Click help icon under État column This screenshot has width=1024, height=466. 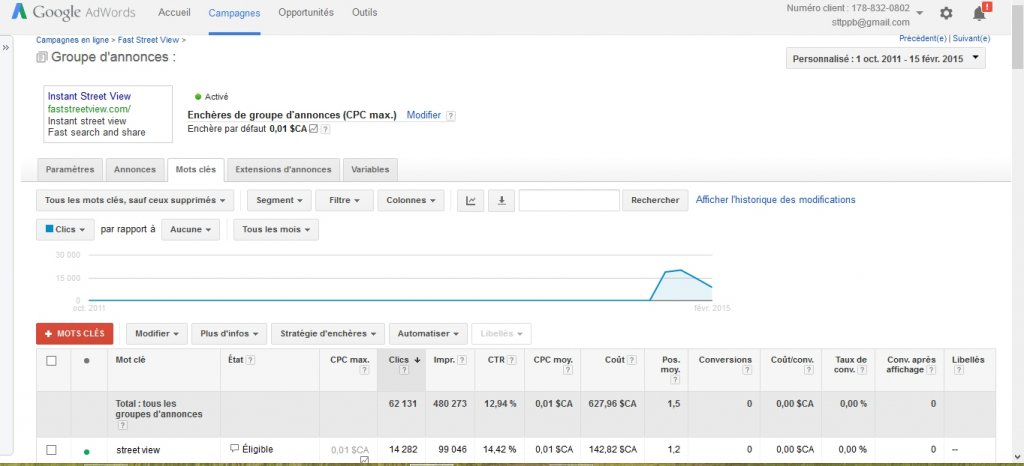[250, 360]
